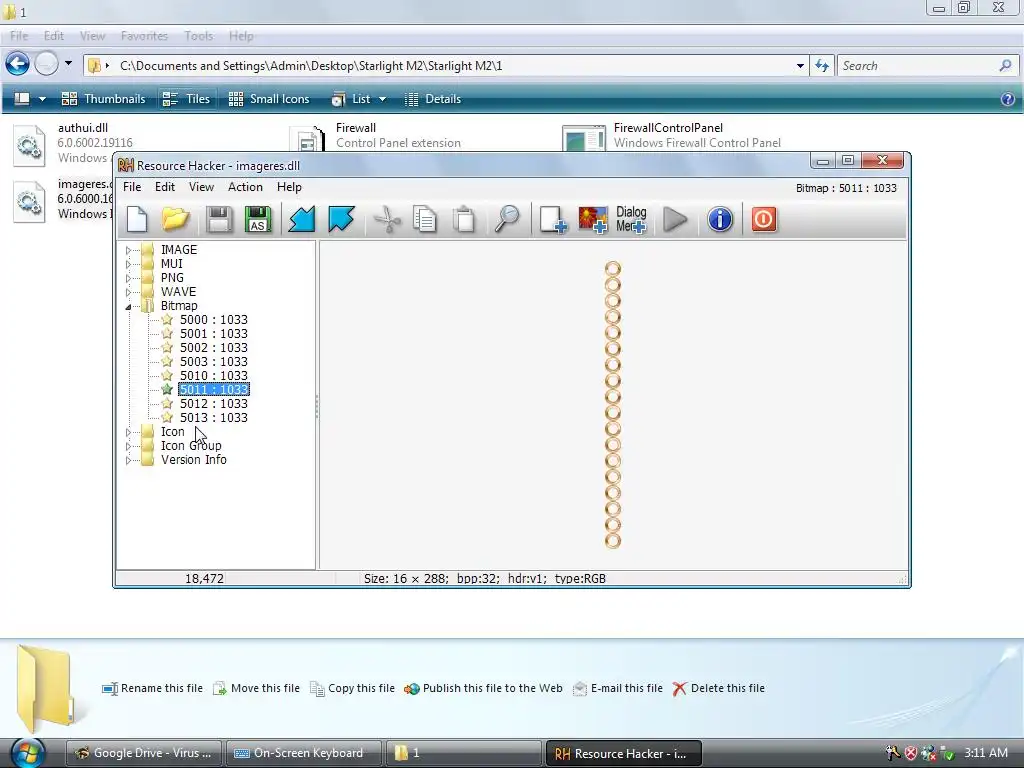Click the grey Save floppy icon

[x=219, y=219]
